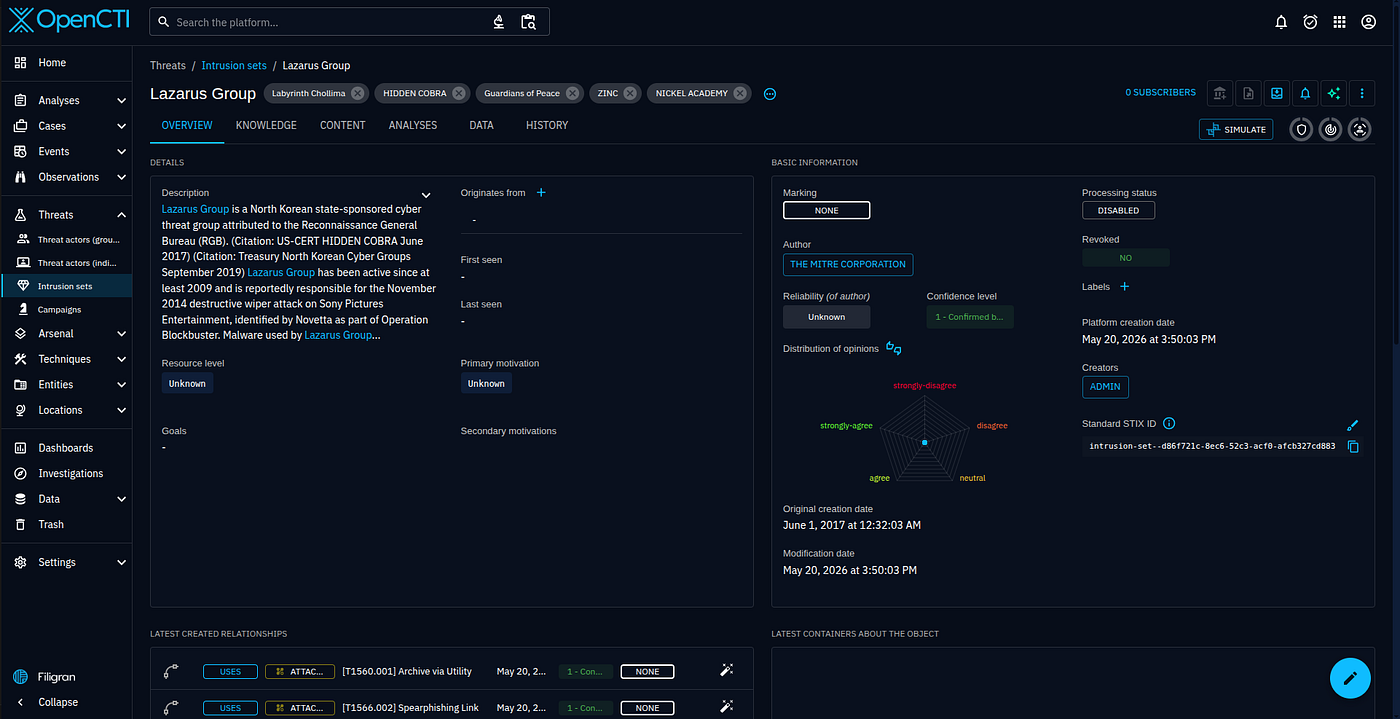Open Campaigns in the sidebar
Image resolution: width=1400 pixels, height=719 pixels.
(66, 310)
